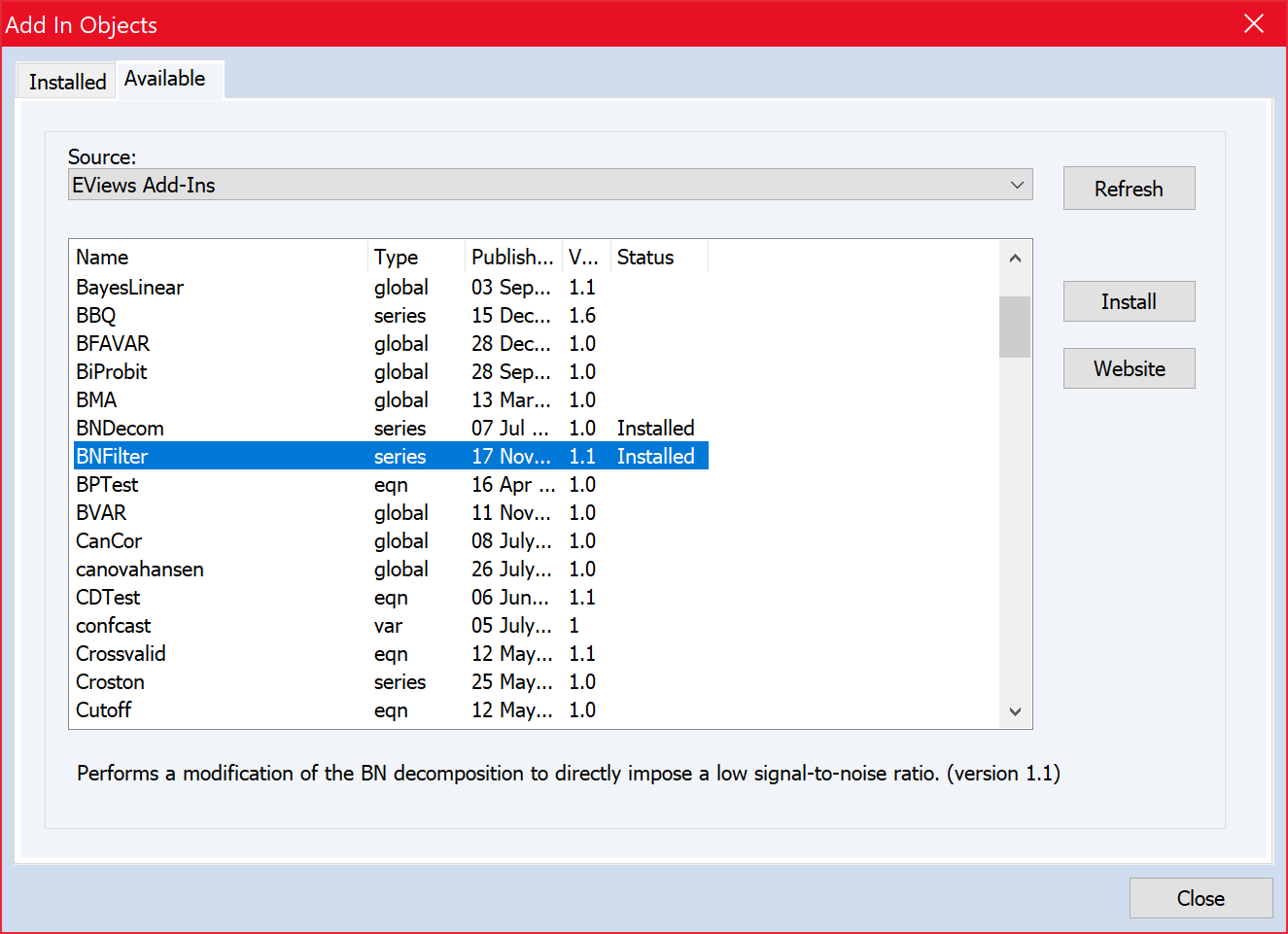
Task: Click the scrollbar up arrow
Action: coord(1015,257)
